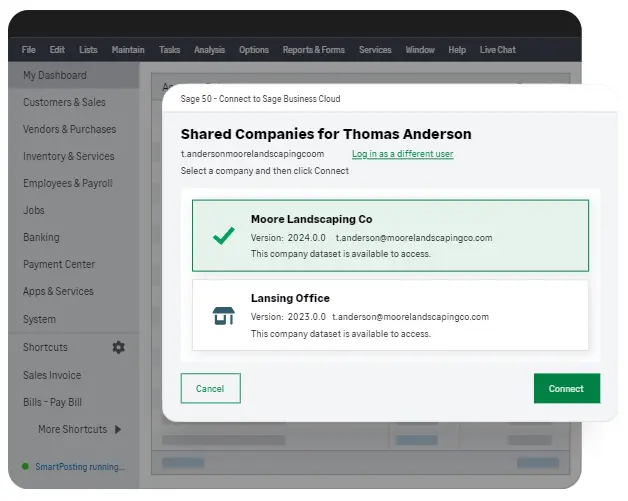Click the Cancel button
The height and width of the screenshot is (501, 628).
tap(210, 388)
